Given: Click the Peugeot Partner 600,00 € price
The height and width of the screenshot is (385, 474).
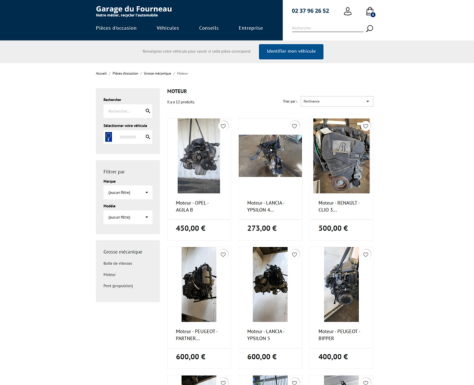Looking at the screenshot, I should [190, 357].
